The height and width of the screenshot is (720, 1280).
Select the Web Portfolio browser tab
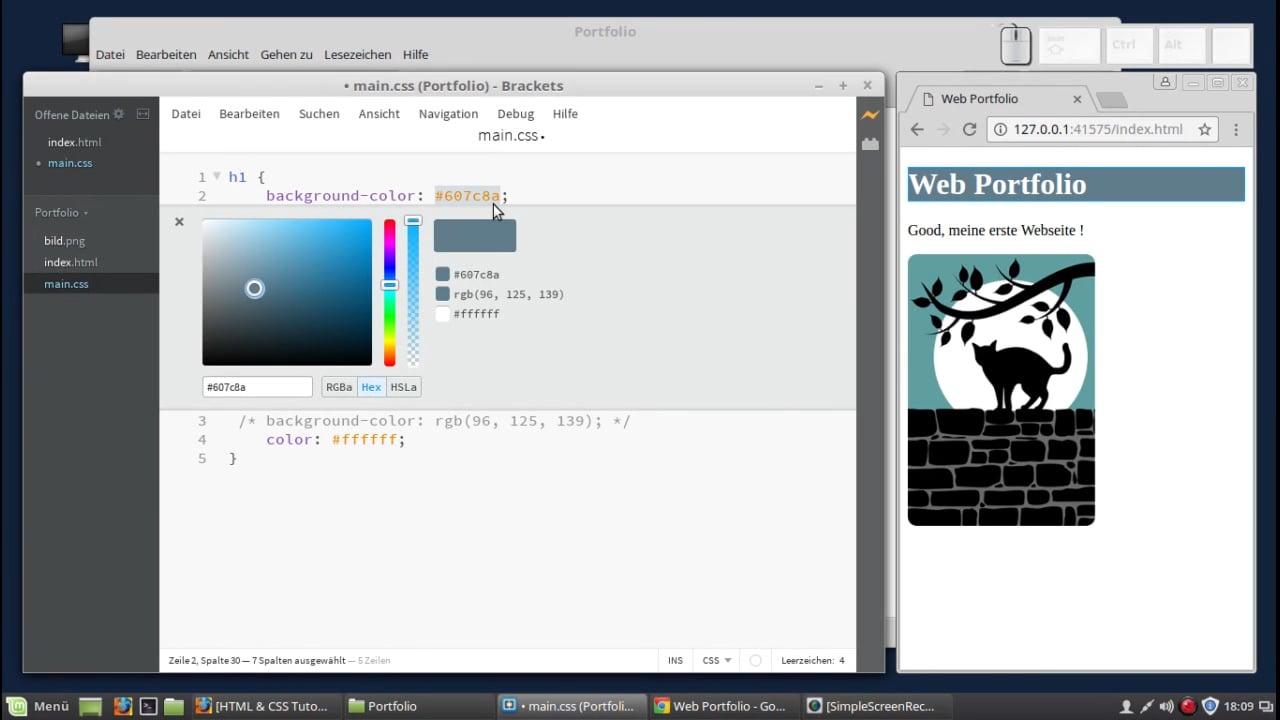coord(998,99)
